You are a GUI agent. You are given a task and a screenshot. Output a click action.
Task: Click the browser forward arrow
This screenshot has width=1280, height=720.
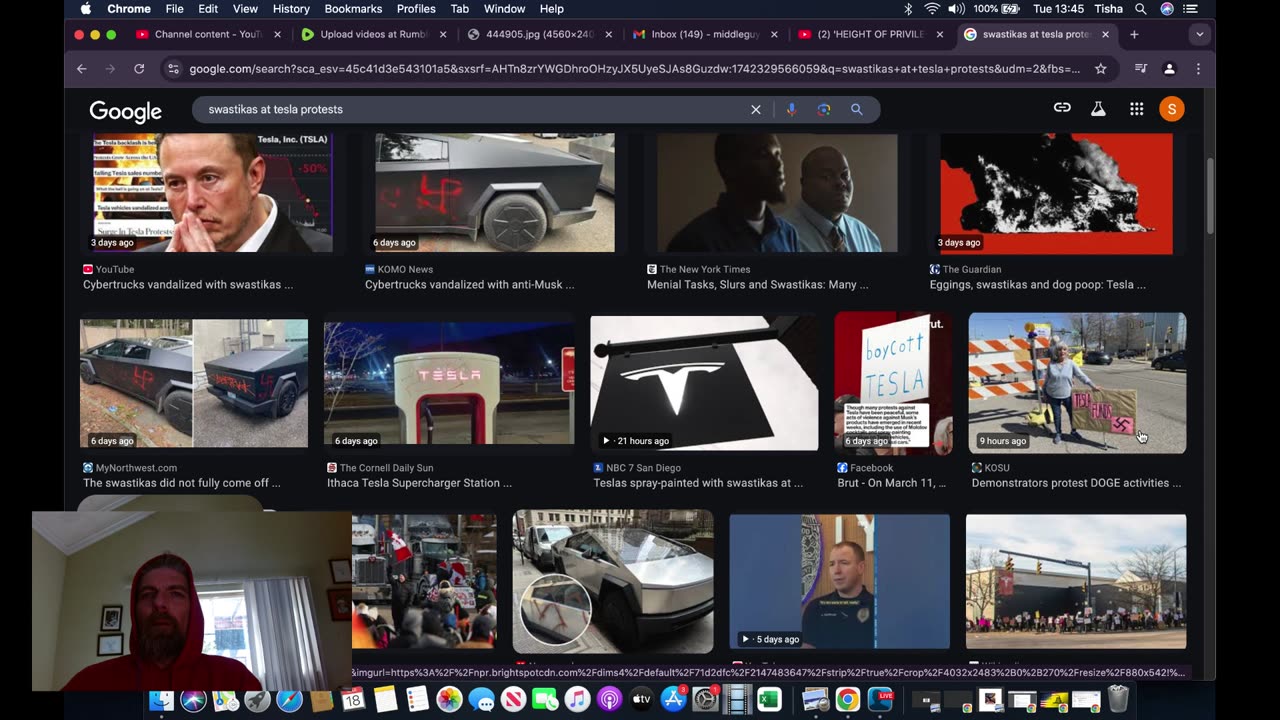(x=110, y=69)
